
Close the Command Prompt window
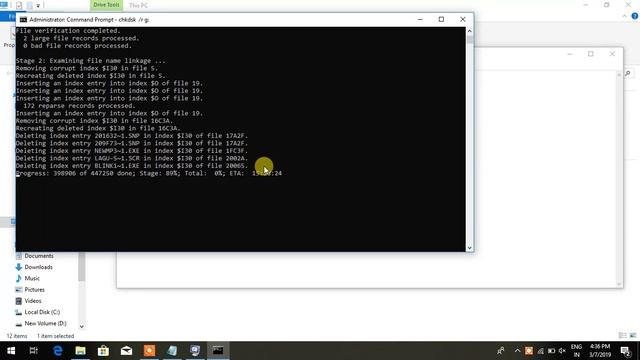coord(462,19)
